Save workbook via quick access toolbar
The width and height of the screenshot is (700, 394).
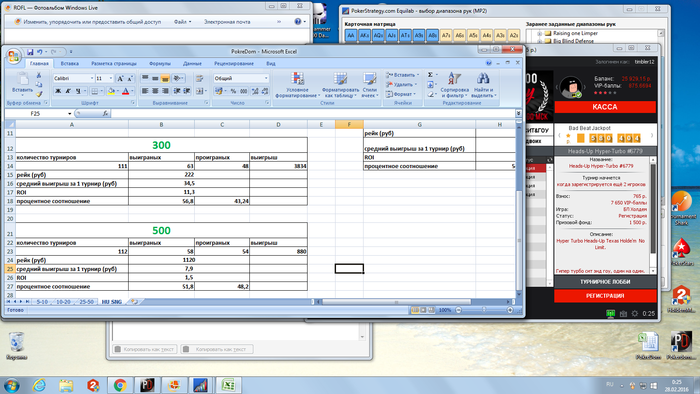[30, 52]
